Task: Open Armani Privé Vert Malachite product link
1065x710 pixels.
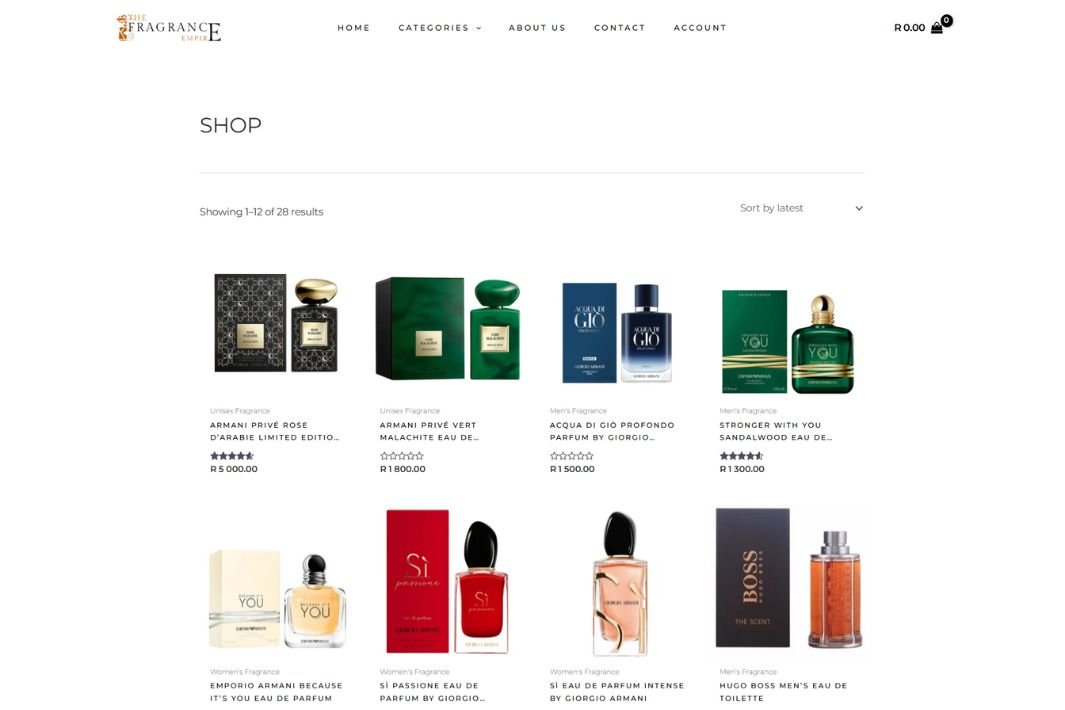Action: pyautogui.click(x=429, y=431)
